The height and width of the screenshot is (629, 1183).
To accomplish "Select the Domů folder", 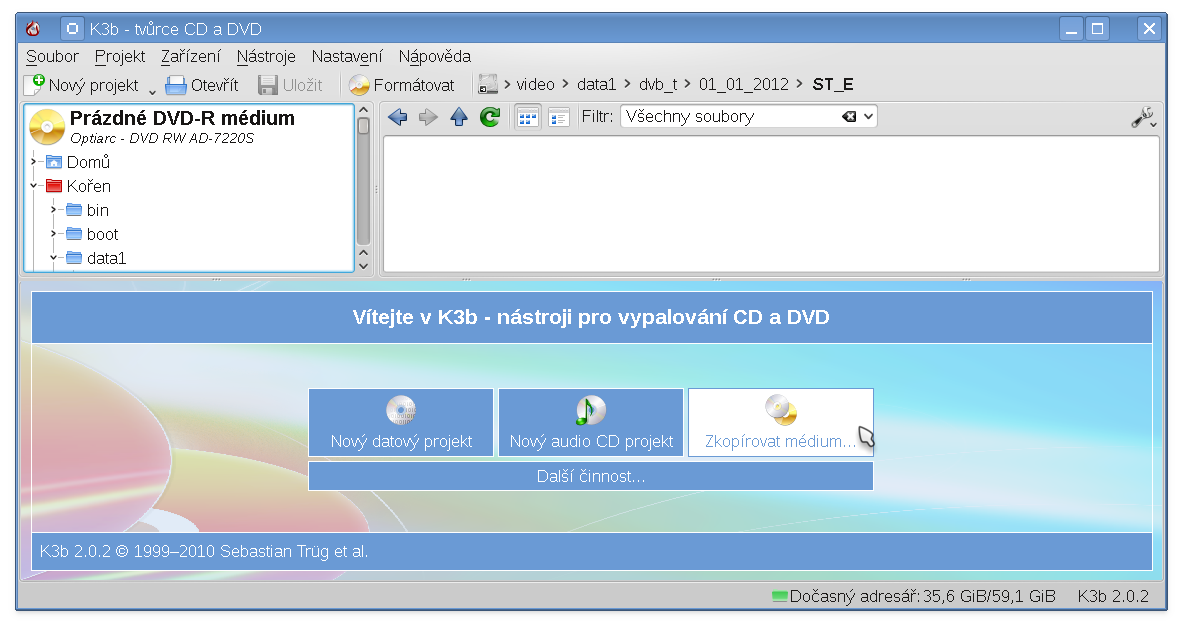I will 78,162.
